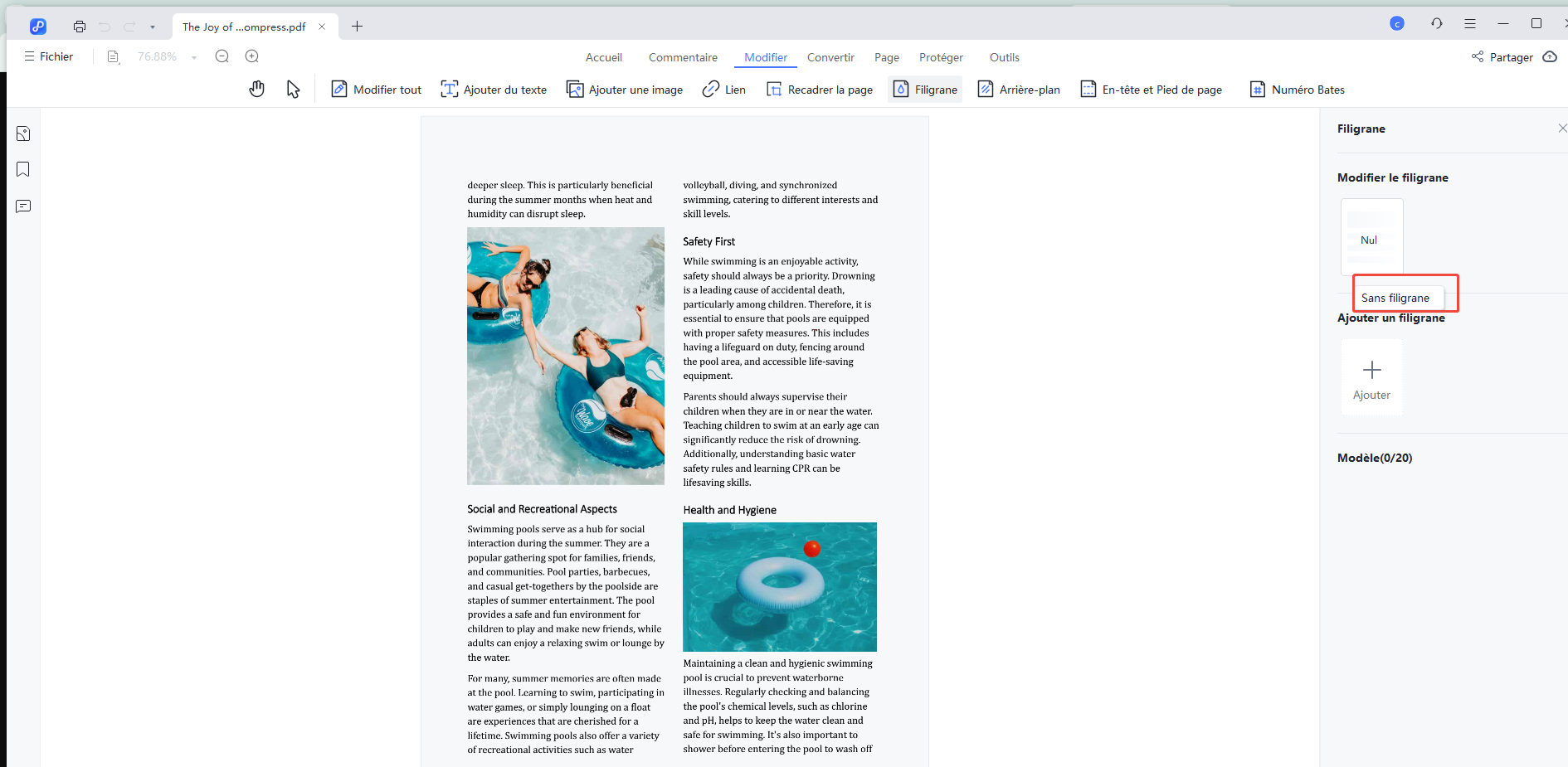Viewport: 1568px width, 767px height.
Task: Expand the quick access toolbar dropdown arrow
Action: tap(153, 27)
